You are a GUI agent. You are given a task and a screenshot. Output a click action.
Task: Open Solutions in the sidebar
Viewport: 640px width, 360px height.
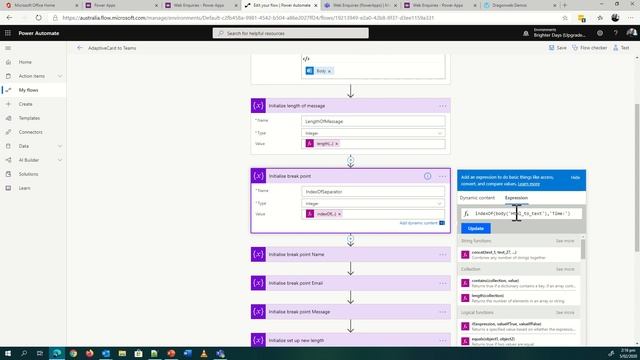tap(28, 174)
